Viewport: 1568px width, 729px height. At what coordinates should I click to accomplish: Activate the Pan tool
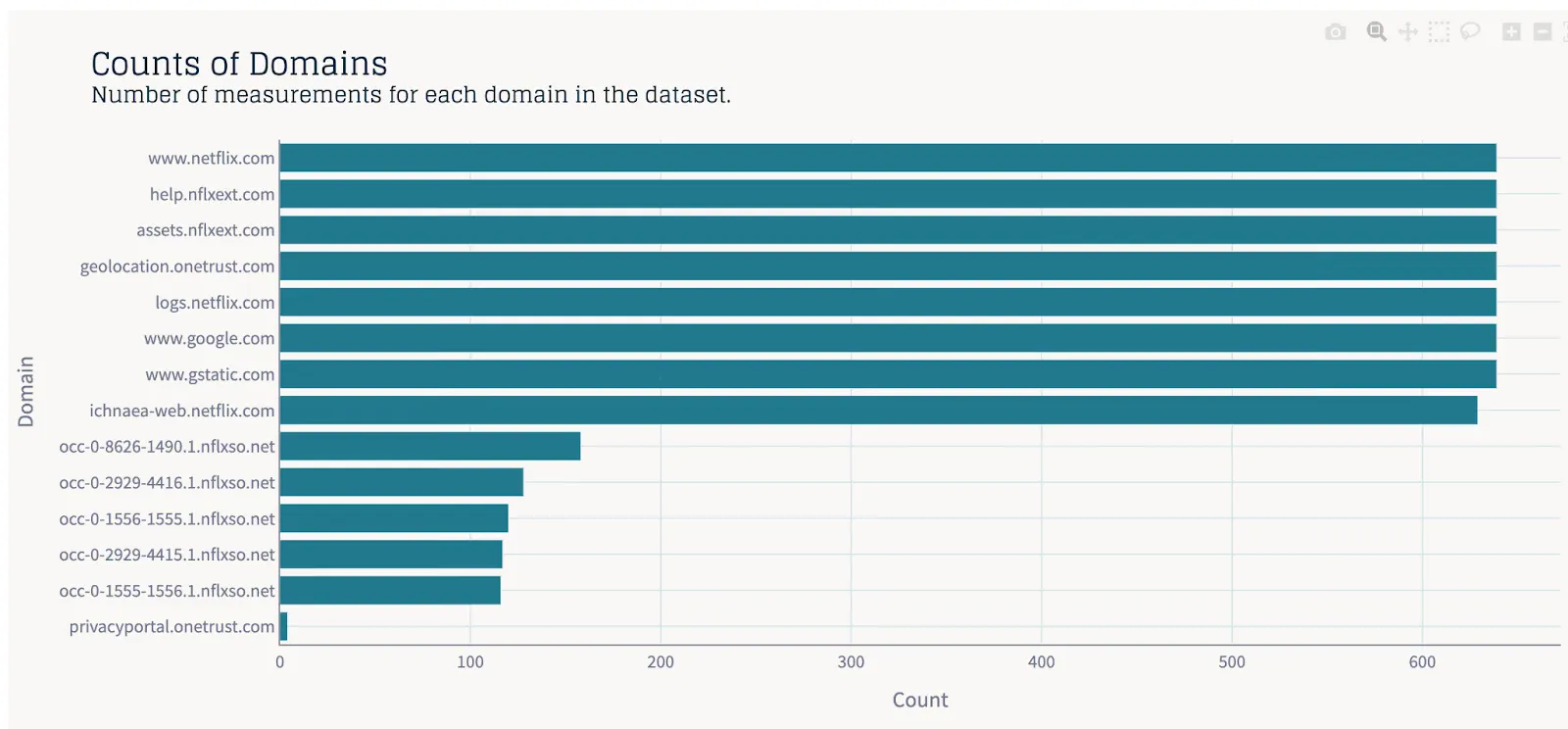(1407, 32)
